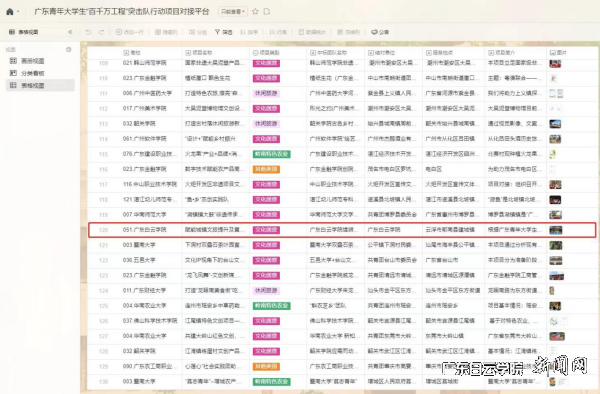The height and width of the screenshot is (394, 600).
Task: Click the green category tag in row 125
Action: pos(271,306)
